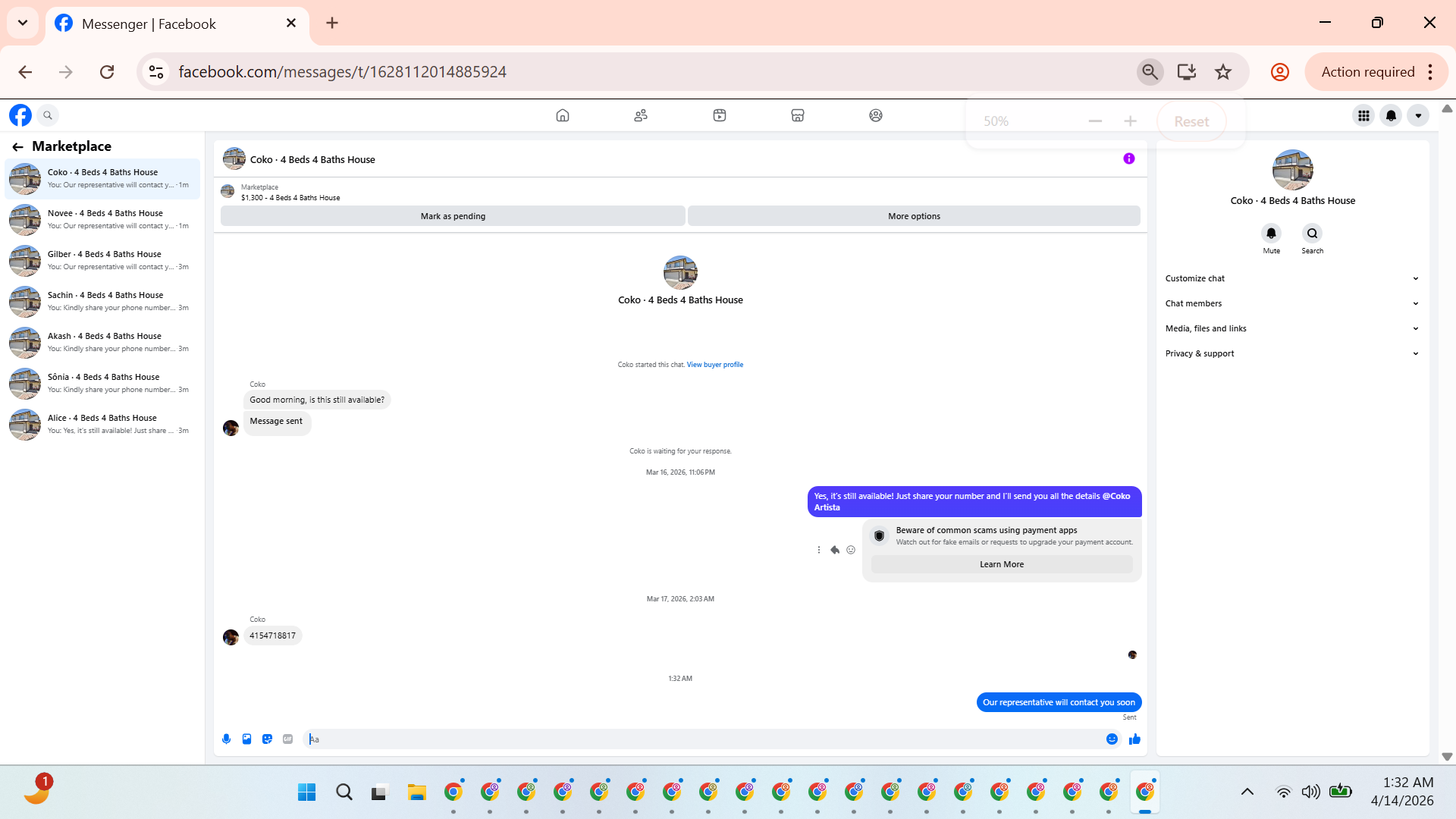Expand the Chat members section
The image size is (1456, 819).
(x=1291, y=303)
